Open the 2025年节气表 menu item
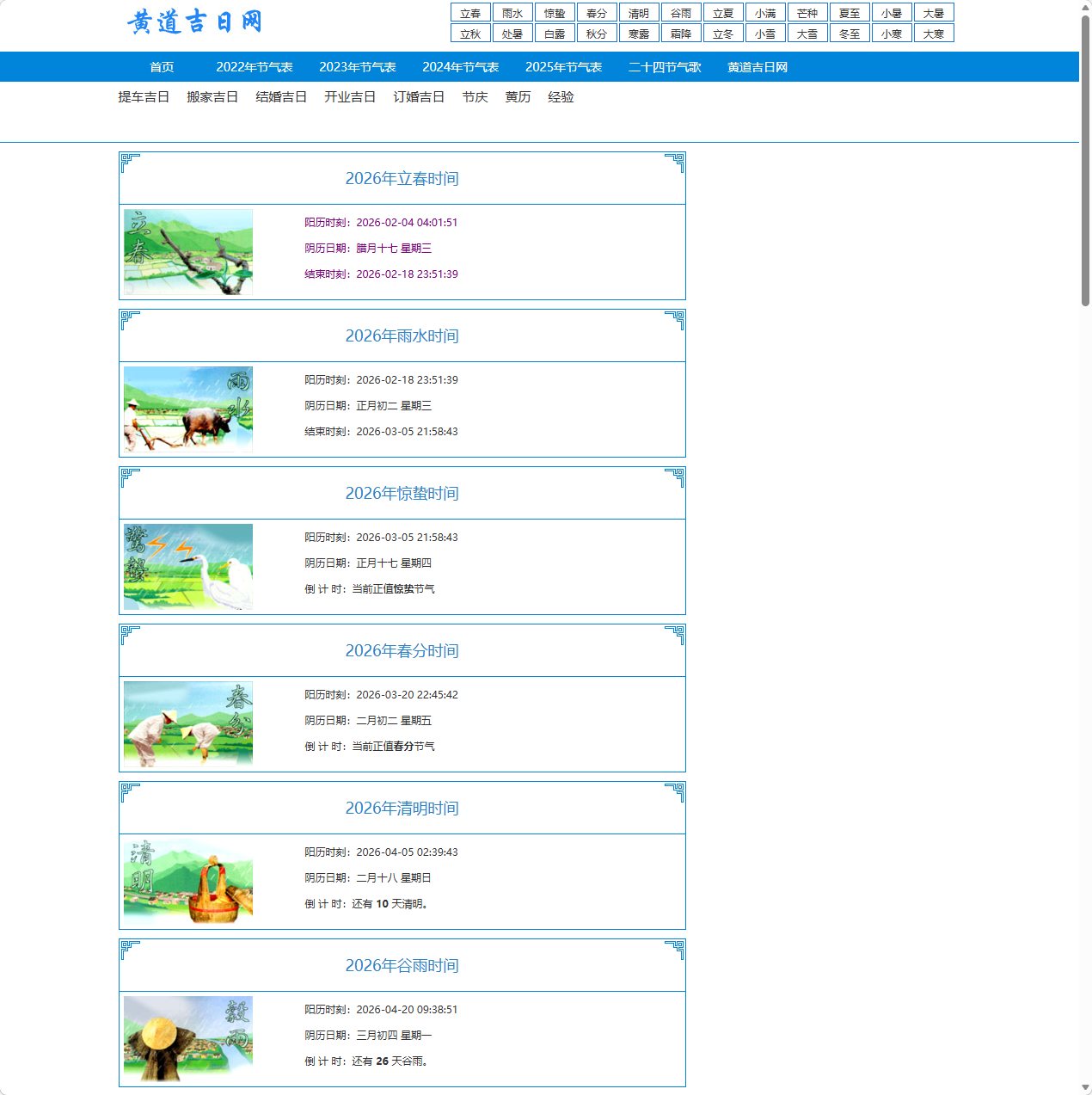The width and height of the screenshot is (1092, 1095). [563, 67]
